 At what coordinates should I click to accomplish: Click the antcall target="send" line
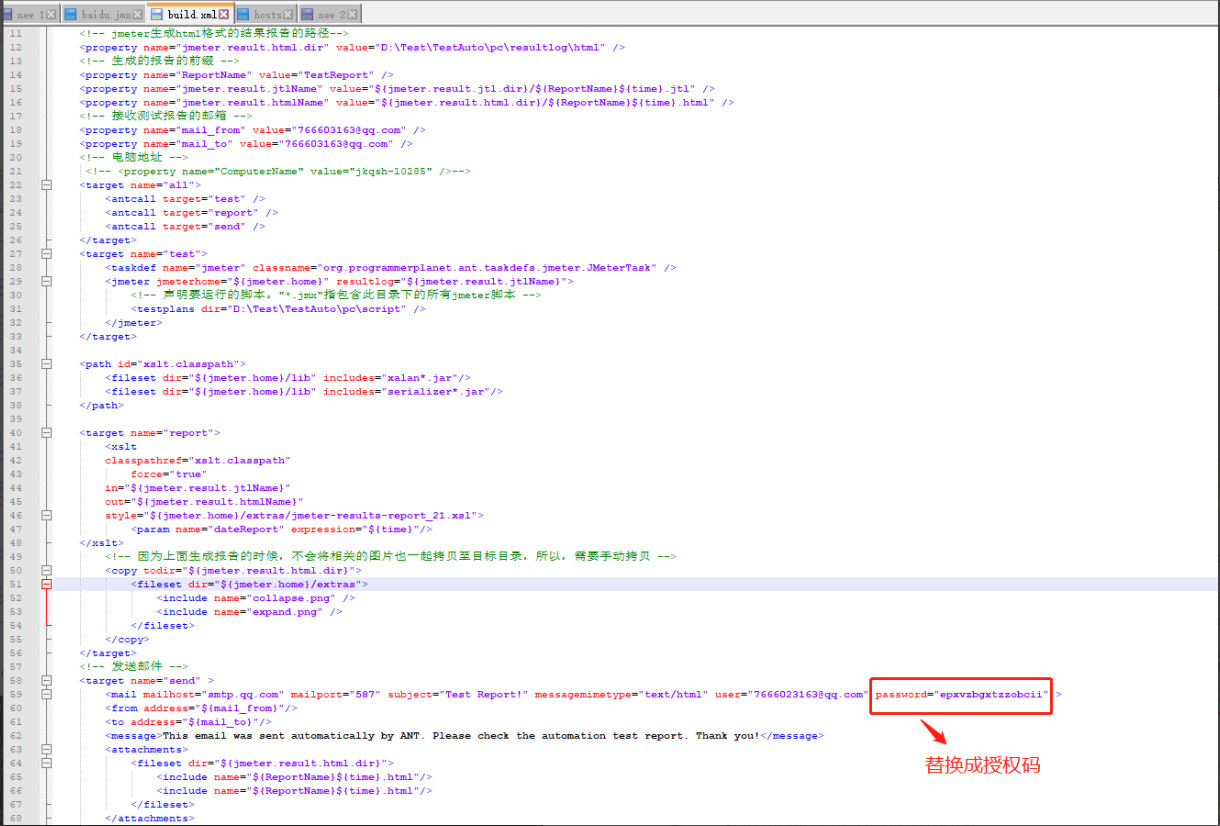point(185,226)
